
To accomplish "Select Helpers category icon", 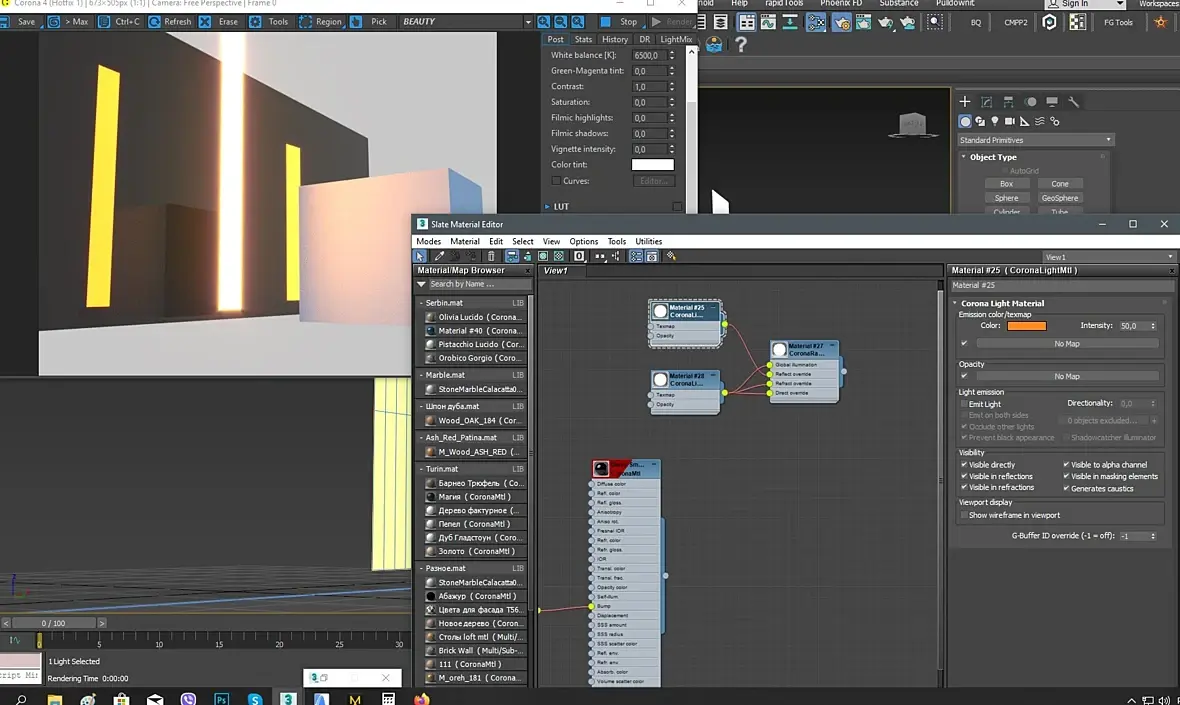I will tap(1024, 121).
